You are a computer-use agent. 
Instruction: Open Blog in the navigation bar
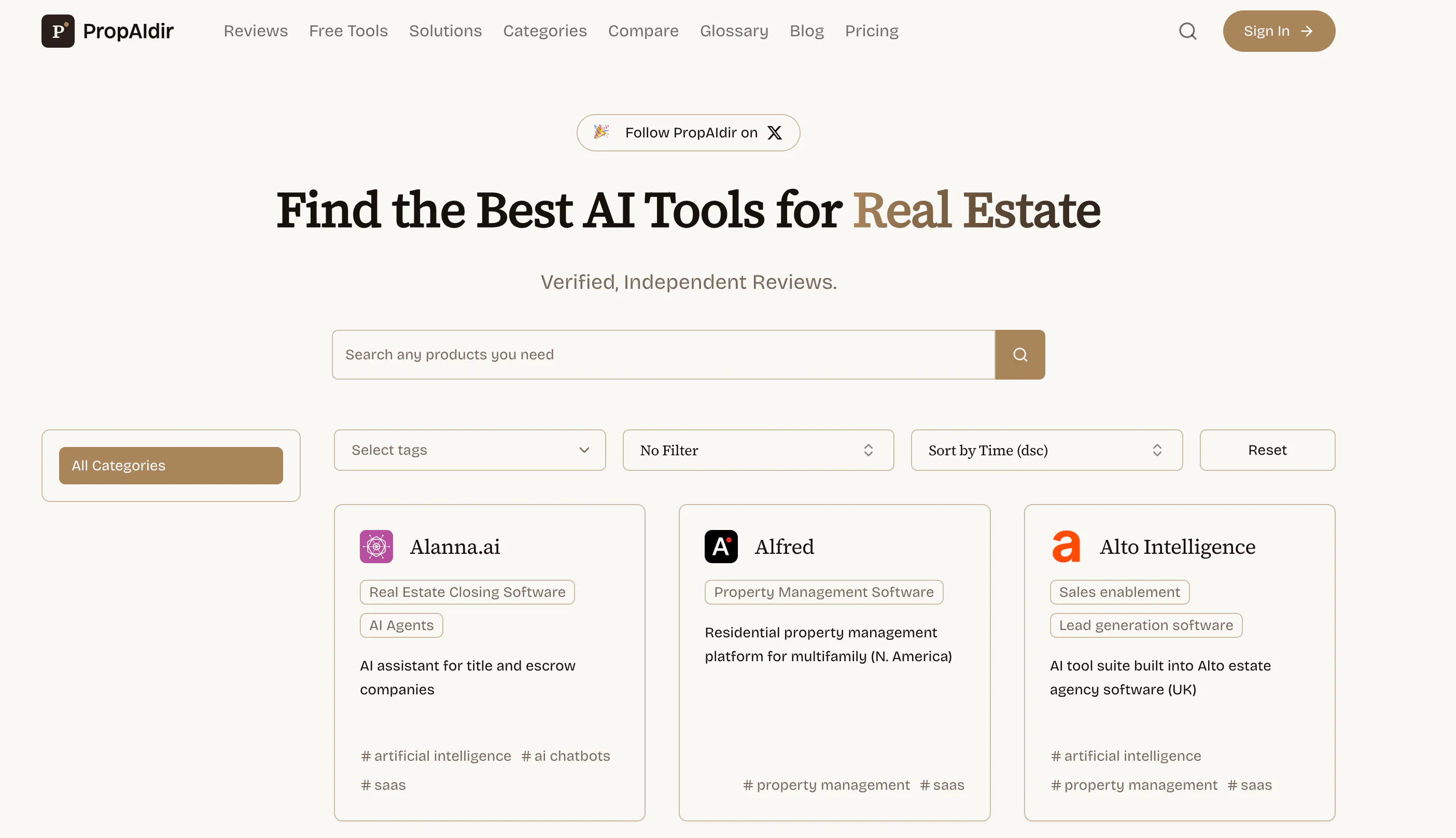[806, 31]
